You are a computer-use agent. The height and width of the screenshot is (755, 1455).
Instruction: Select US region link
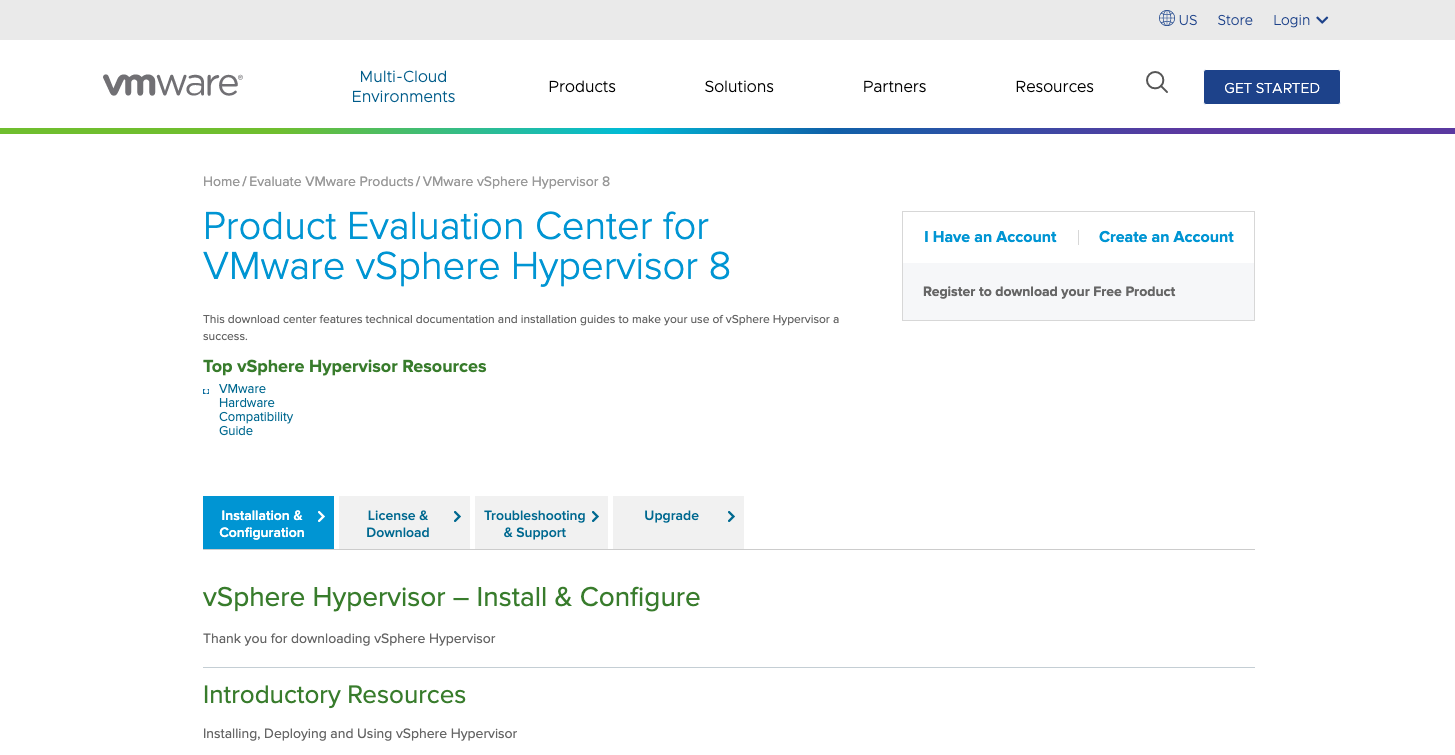pyautogui.click(x=1188, y=20)
